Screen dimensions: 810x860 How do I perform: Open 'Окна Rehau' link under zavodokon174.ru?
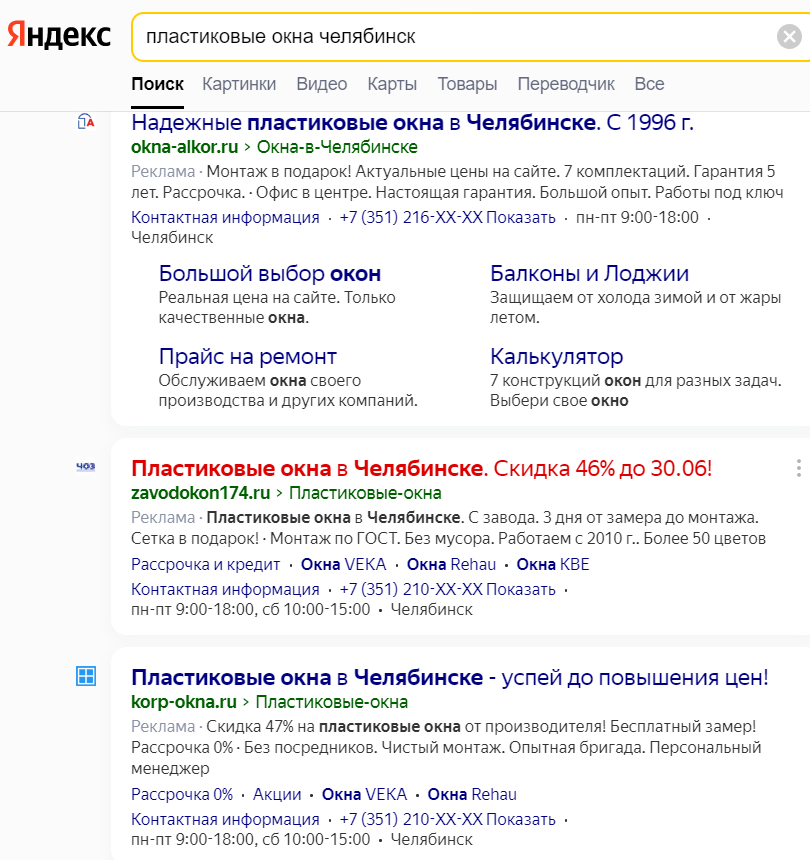pyautogui.click(x=451, y=564)
